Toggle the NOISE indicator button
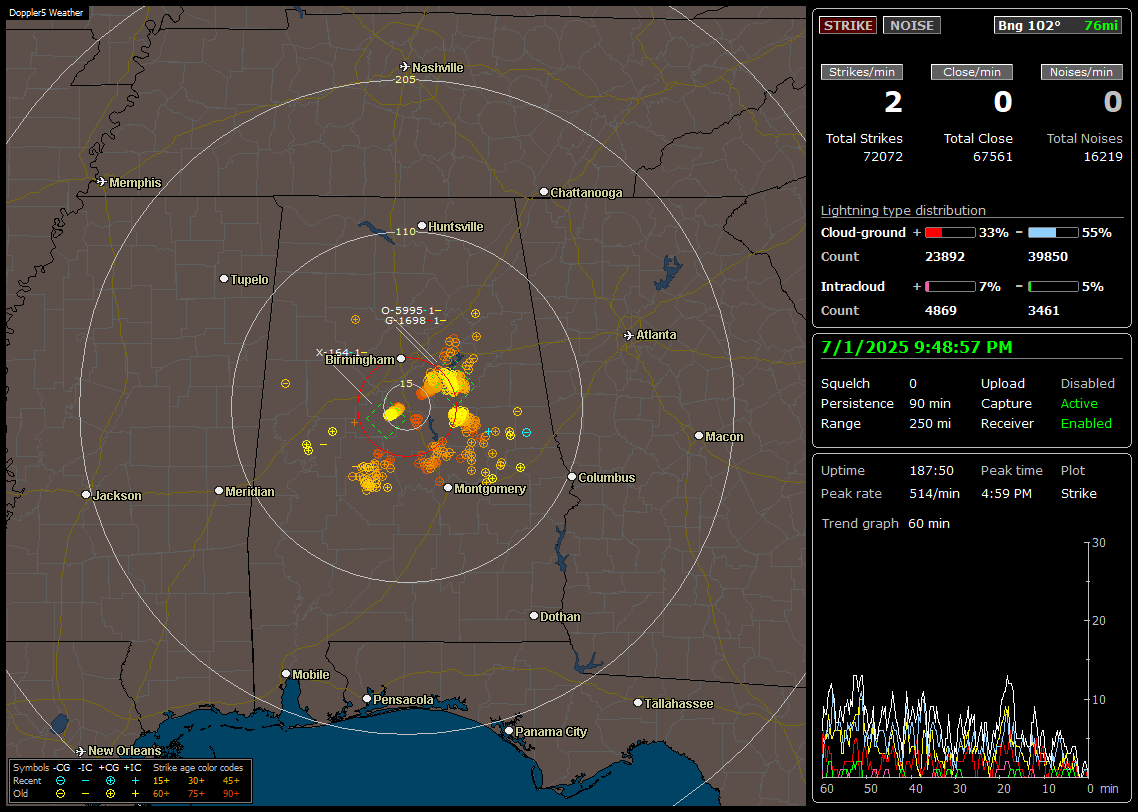1138x812 pixels. coord(912,25)
